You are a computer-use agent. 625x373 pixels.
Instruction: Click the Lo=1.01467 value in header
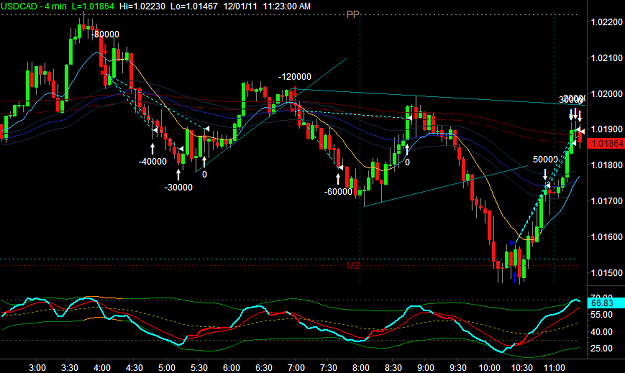click(x=194, y=6)
